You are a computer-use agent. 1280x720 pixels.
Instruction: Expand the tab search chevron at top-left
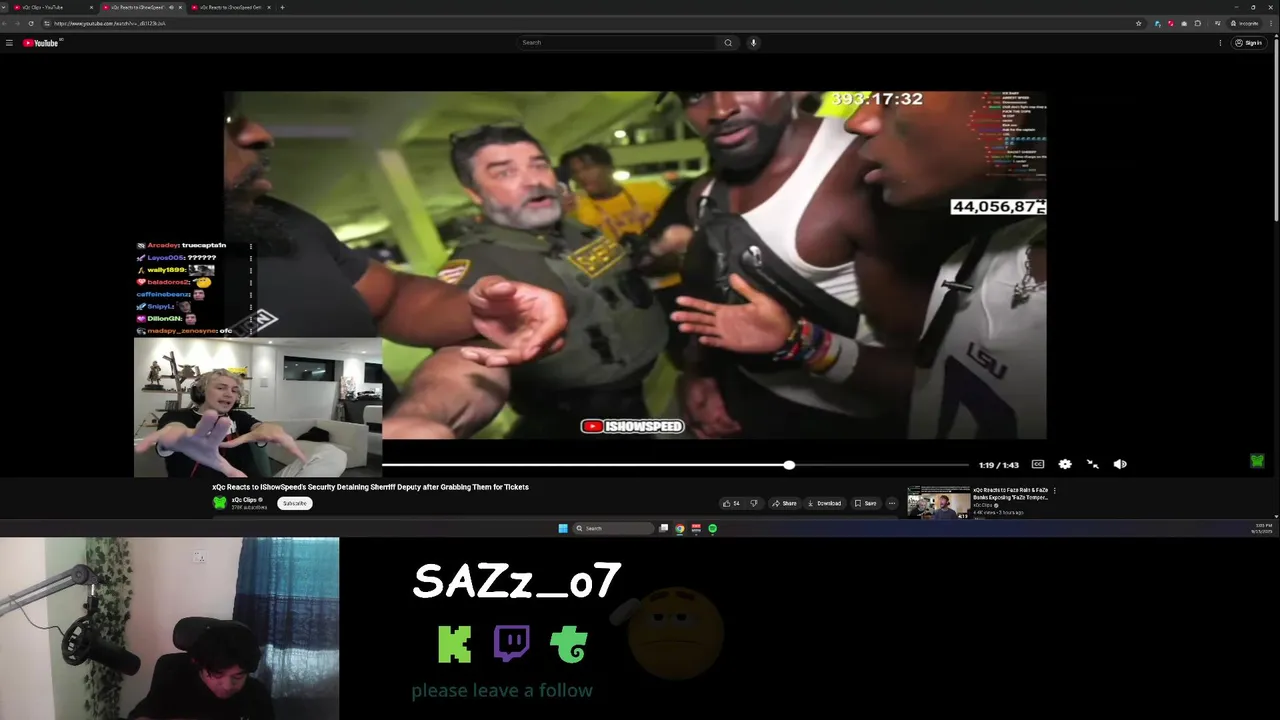click(x=4, y=7)
